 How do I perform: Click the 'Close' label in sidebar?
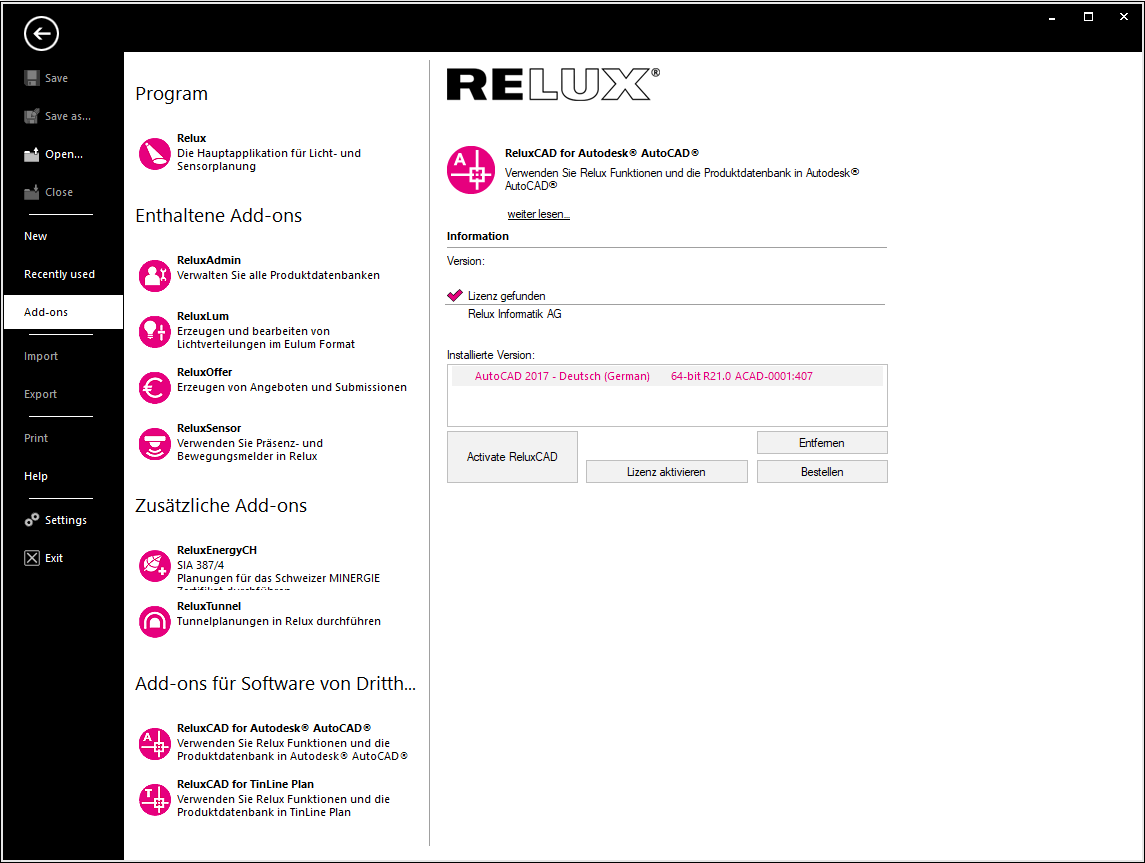coord(59,192)
